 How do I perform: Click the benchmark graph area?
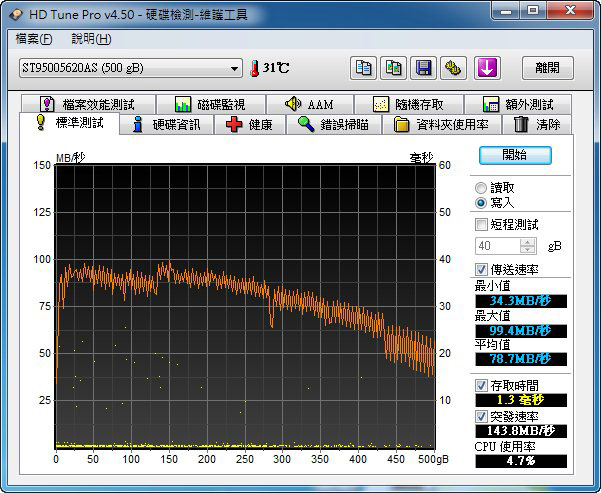pyautogui.click(x=245, y=307)
